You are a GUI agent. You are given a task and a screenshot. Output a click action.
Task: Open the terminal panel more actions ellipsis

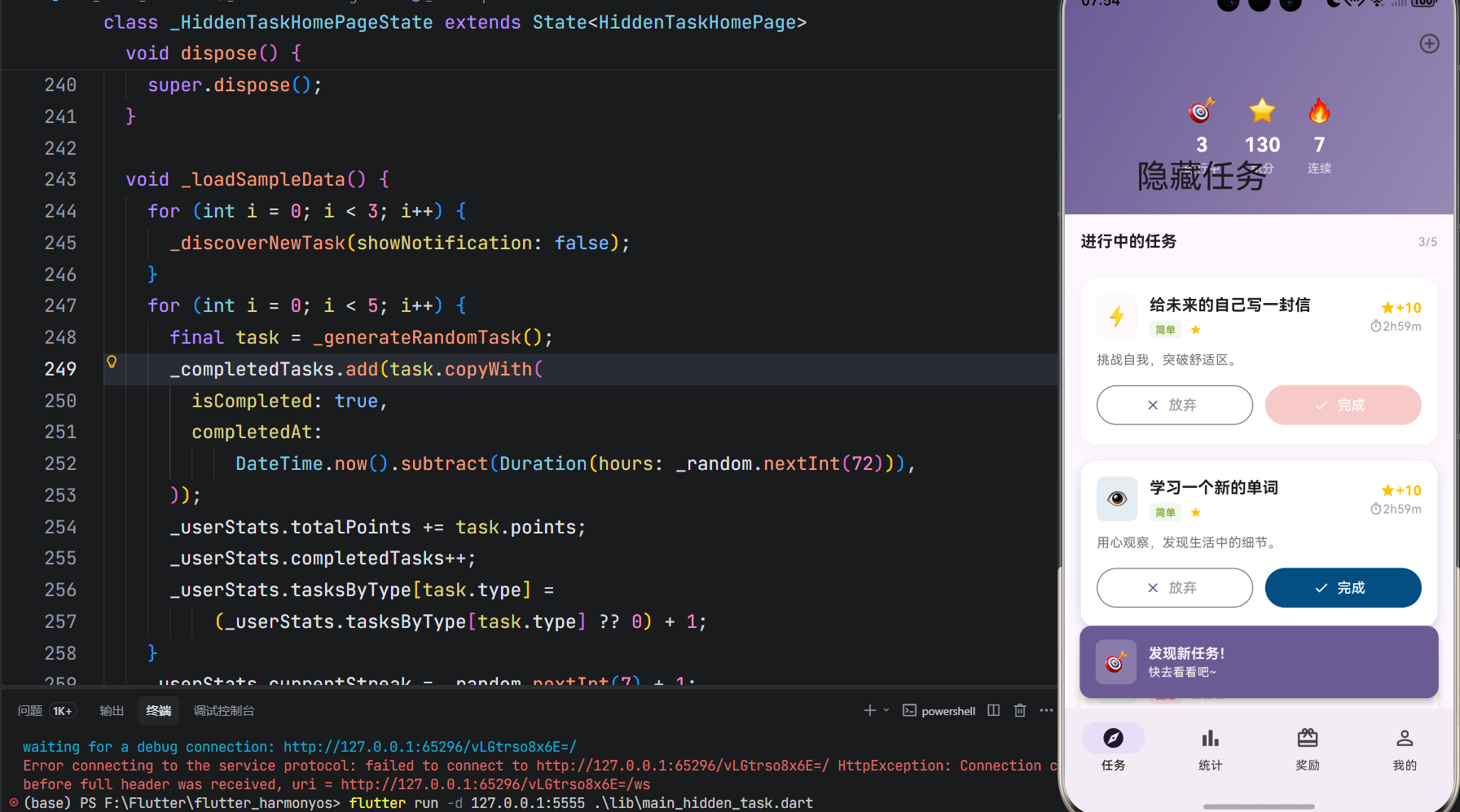(x=1046, y=710)
